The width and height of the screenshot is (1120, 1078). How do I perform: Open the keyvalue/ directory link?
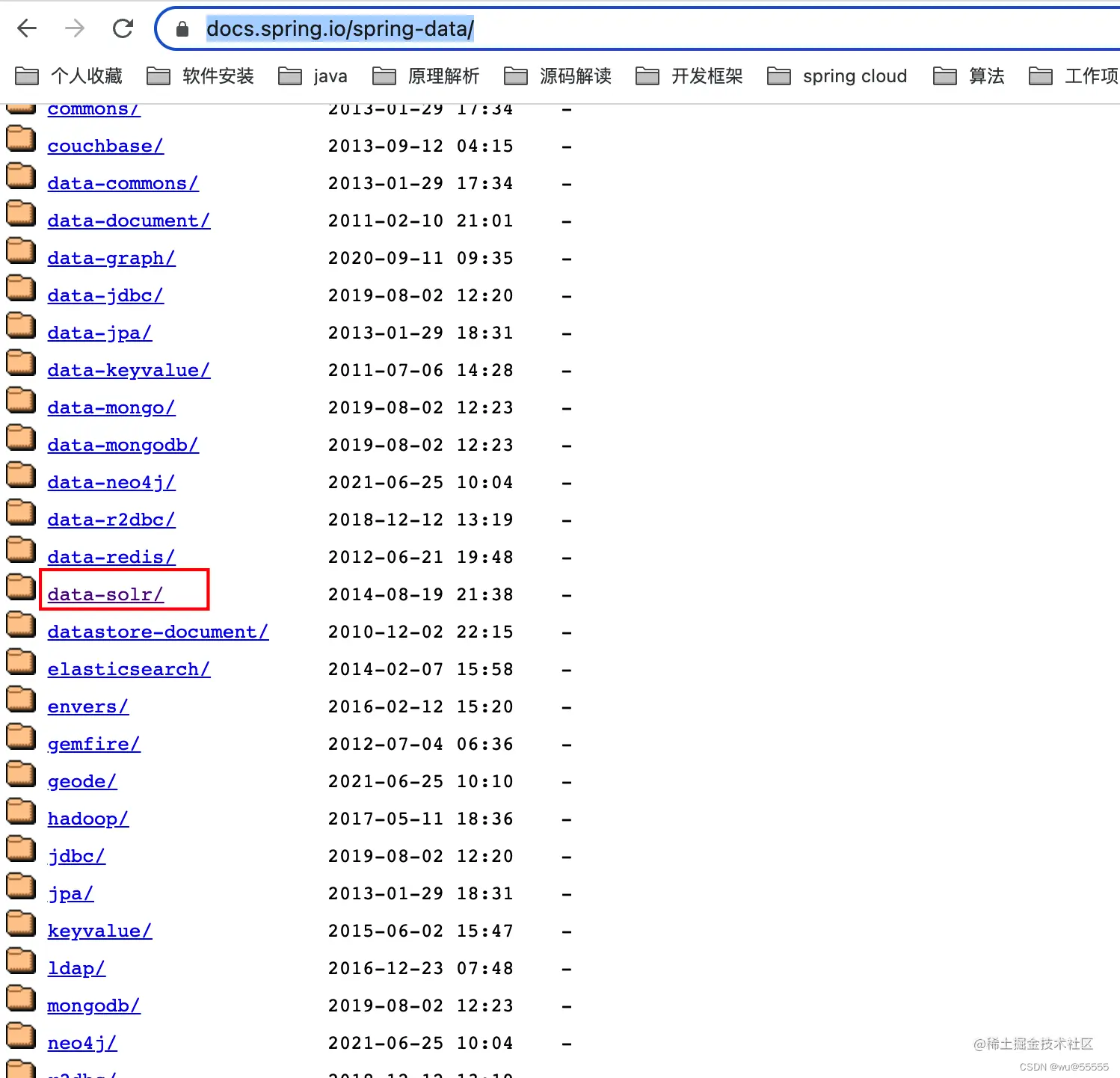99,931
